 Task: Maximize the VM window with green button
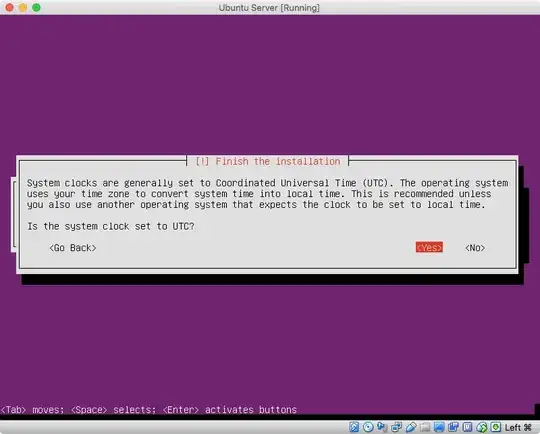(36, 7)
